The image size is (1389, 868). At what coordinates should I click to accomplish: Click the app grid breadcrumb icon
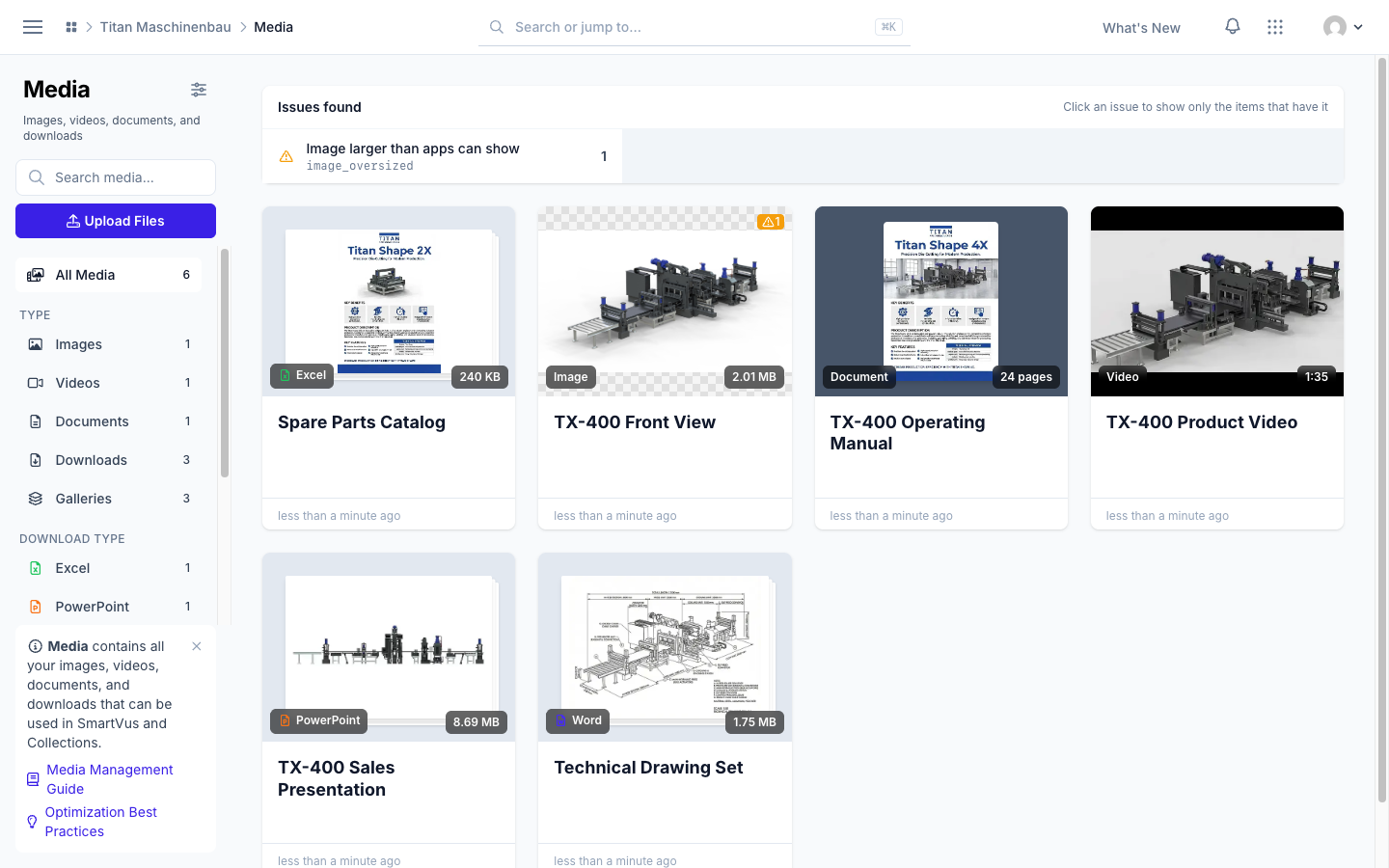tap(71, 27)
